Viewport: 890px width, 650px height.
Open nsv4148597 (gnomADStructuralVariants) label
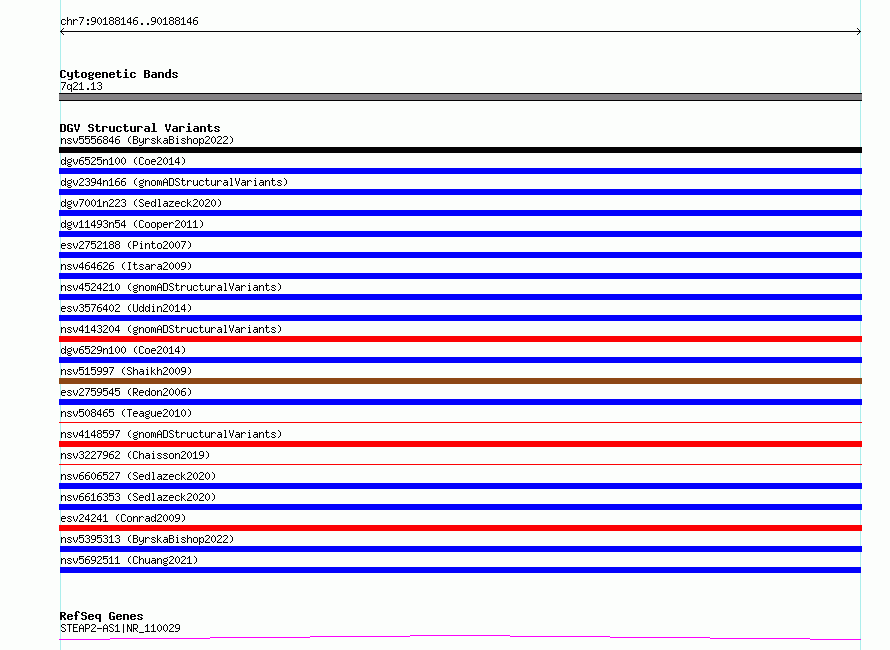tap(171, 434)
